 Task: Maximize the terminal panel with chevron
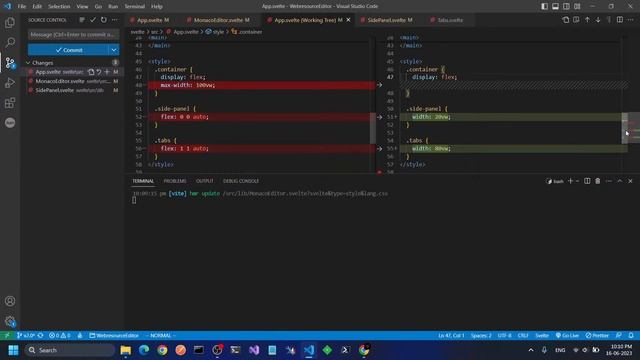coord(620,181)
